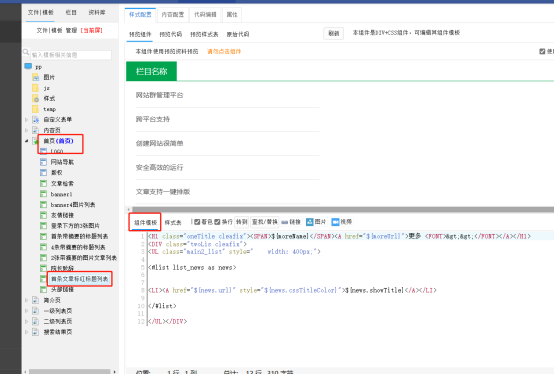Open the 样式 folder icon

(35, 98)
